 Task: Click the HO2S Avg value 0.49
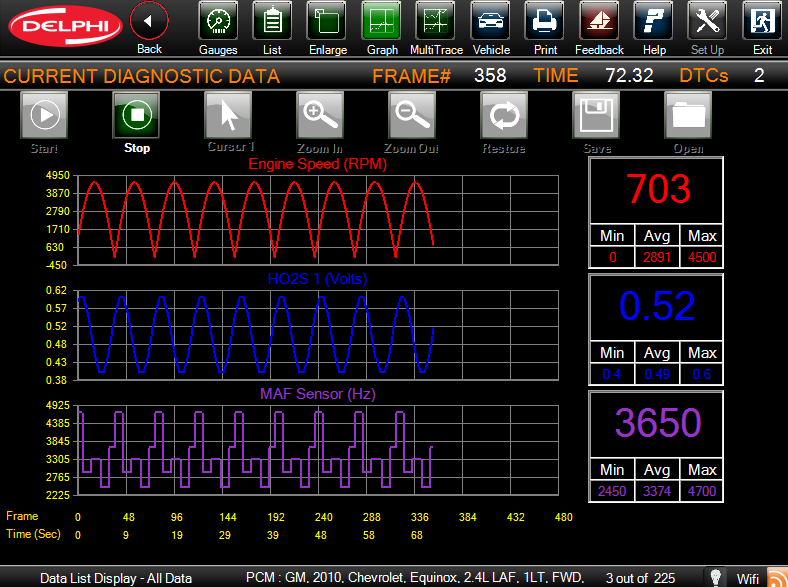(657, 374)
